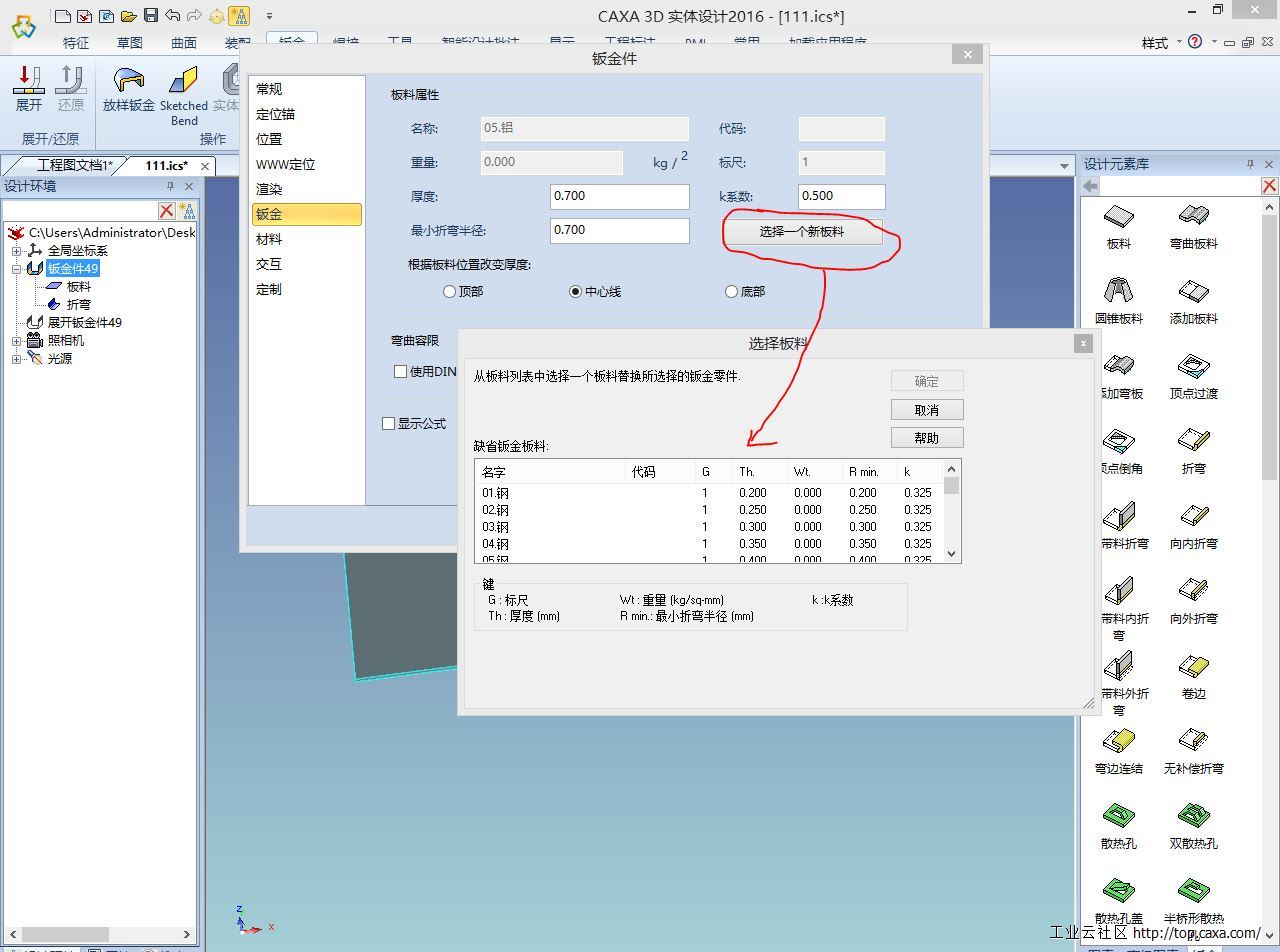Click the Th. column header in stock list

pos(759,472)
